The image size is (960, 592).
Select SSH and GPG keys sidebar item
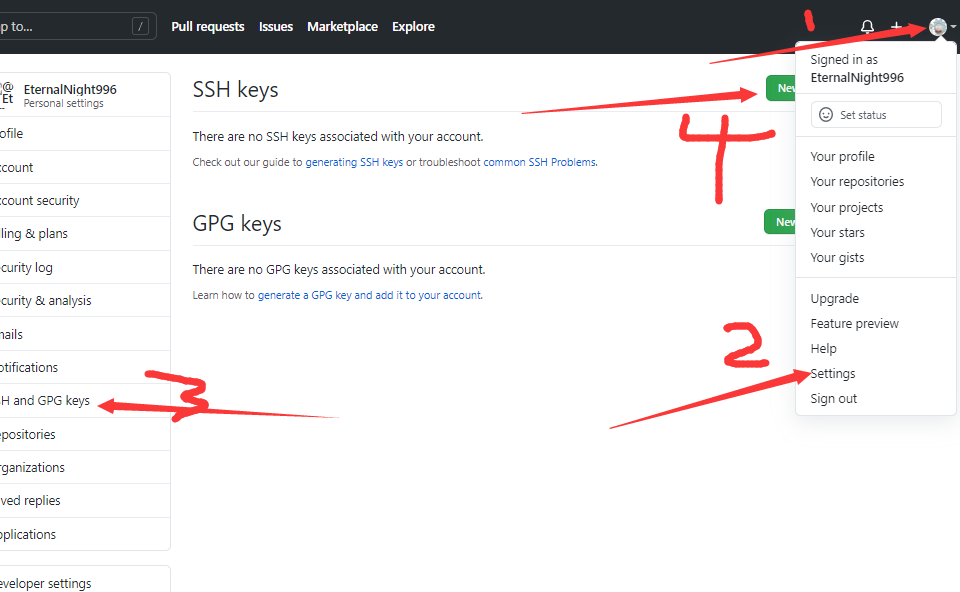coord(85,400)
